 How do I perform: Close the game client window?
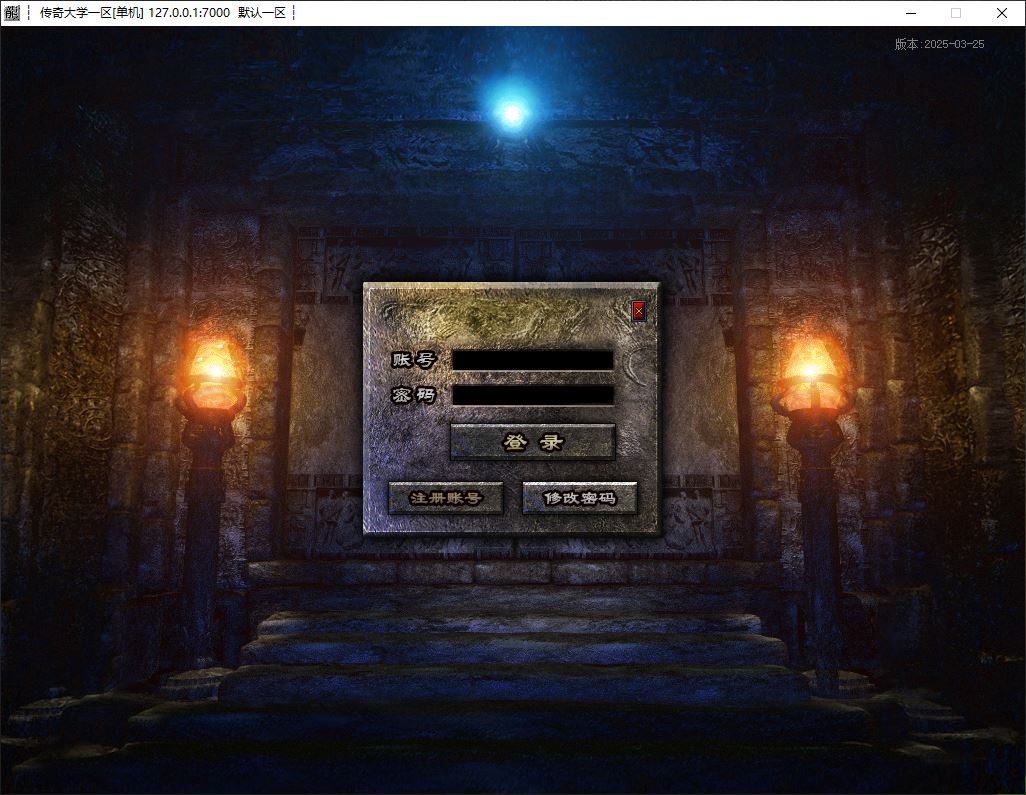[x=1002, y=13]
